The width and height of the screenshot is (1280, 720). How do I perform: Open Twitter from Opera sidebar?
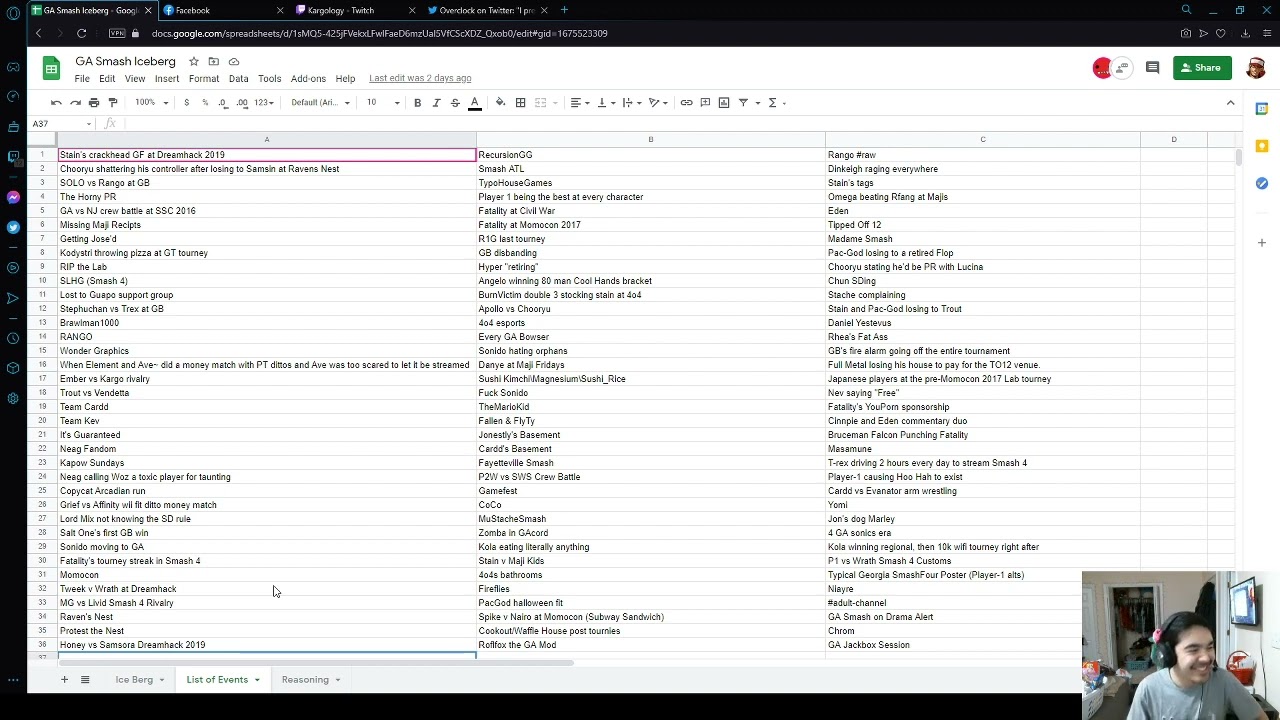coord(13,227)
